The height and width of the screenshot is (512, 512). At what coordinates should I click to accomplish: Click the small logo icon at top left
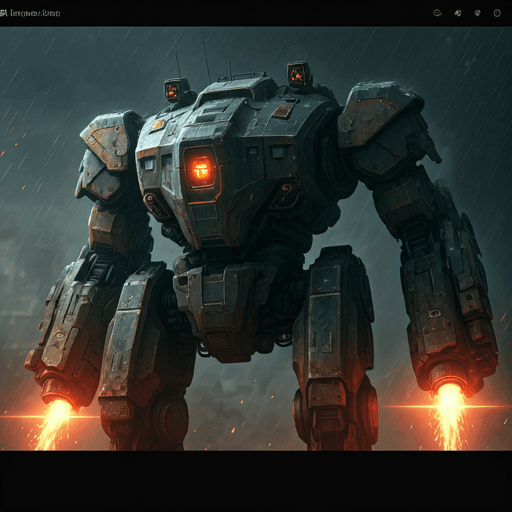[x=3, y=13]
